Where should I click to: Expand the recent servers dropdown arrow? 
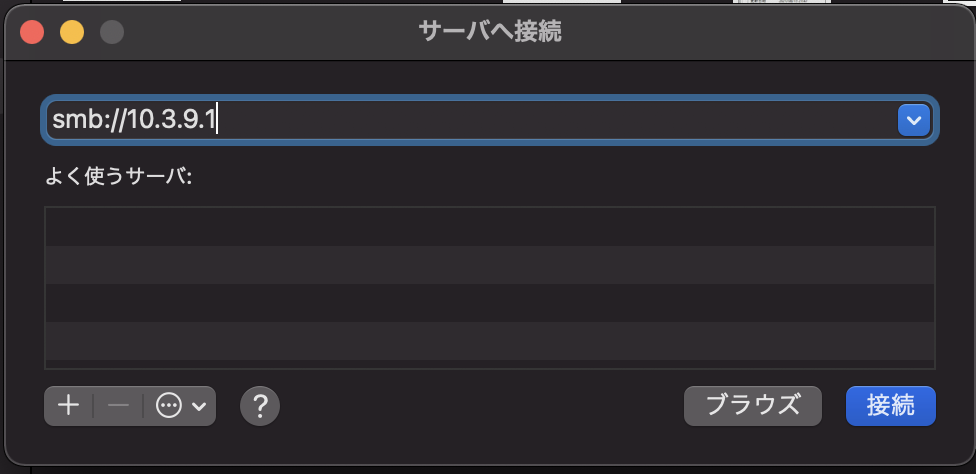(914, 120)
